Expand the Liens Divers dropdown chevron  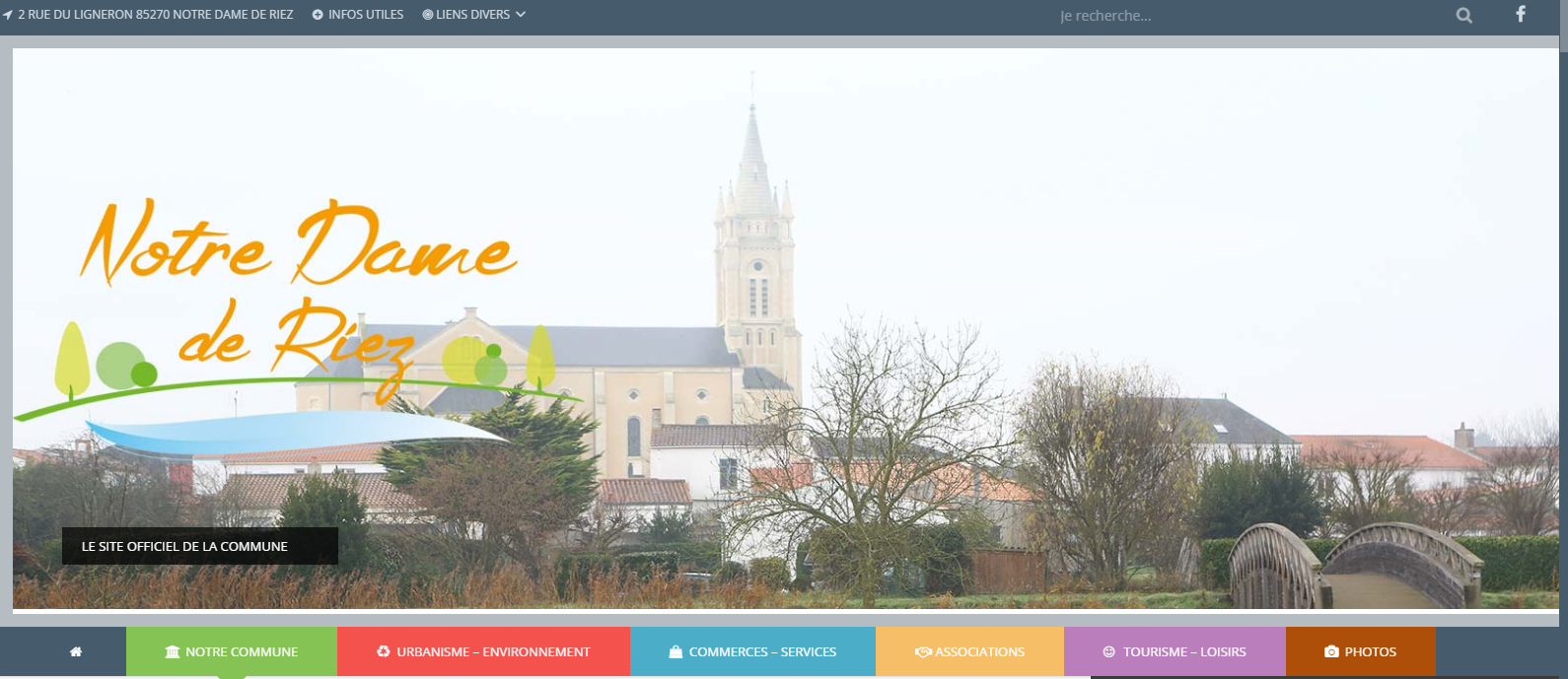point(521,15)
